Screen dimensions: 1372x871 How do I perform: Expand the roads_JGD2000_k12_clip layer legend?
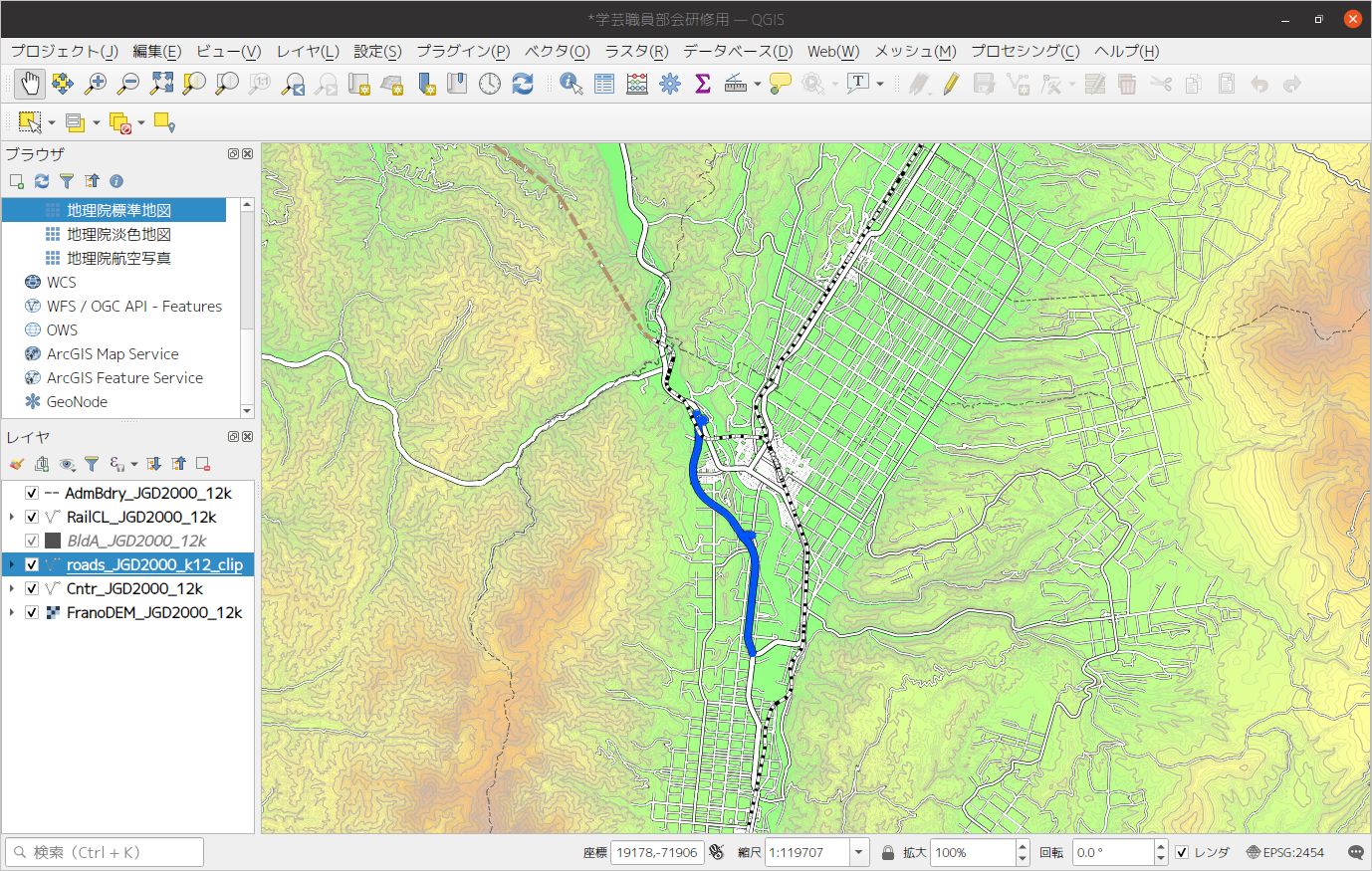(11, 564)
